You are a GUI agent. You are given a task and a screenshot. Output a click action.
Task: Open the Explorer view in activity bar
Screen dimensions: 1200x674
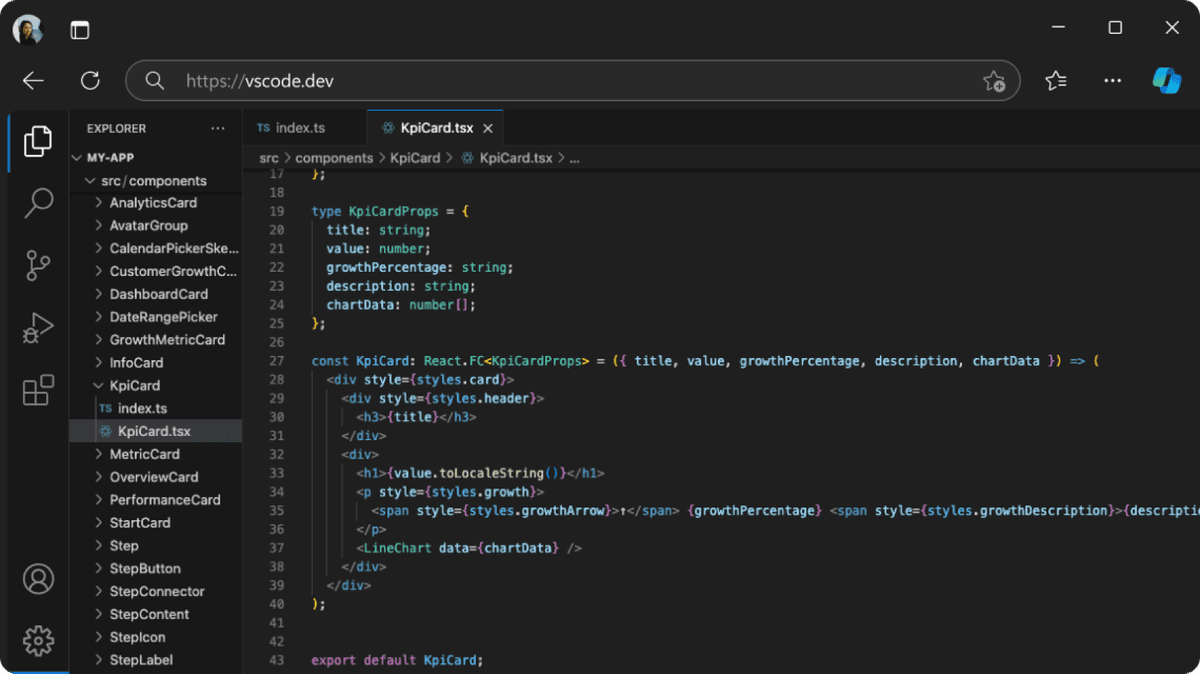(37, 141)
